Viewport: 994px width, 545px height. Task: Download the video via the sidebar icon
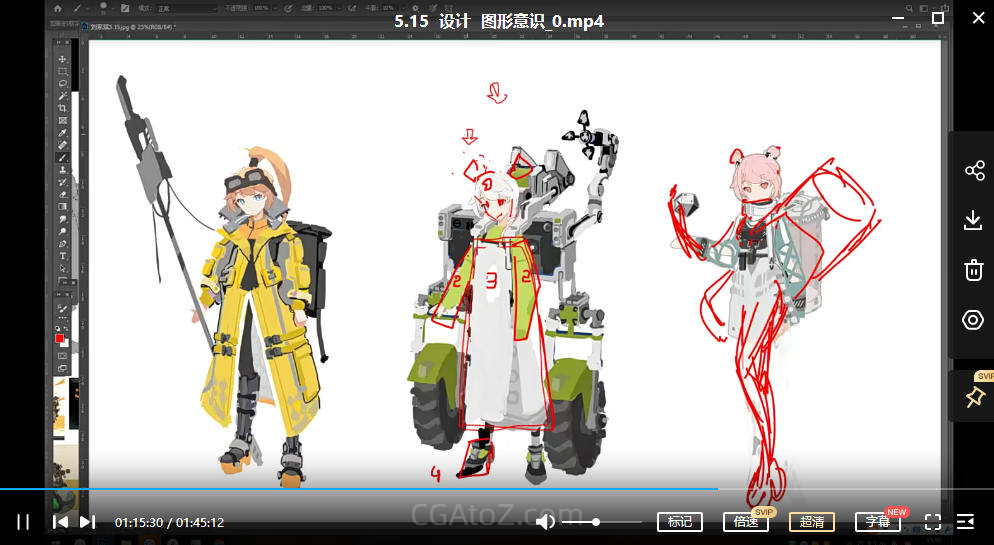point(974,220)
